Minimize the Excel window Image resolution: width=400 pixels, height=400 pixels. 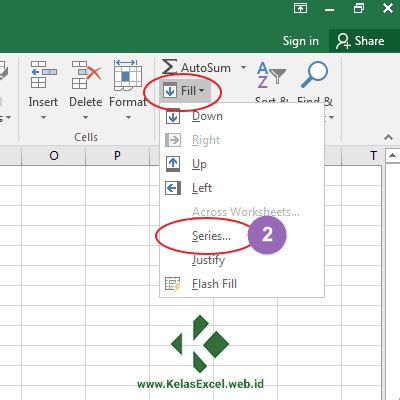point(330,10)
